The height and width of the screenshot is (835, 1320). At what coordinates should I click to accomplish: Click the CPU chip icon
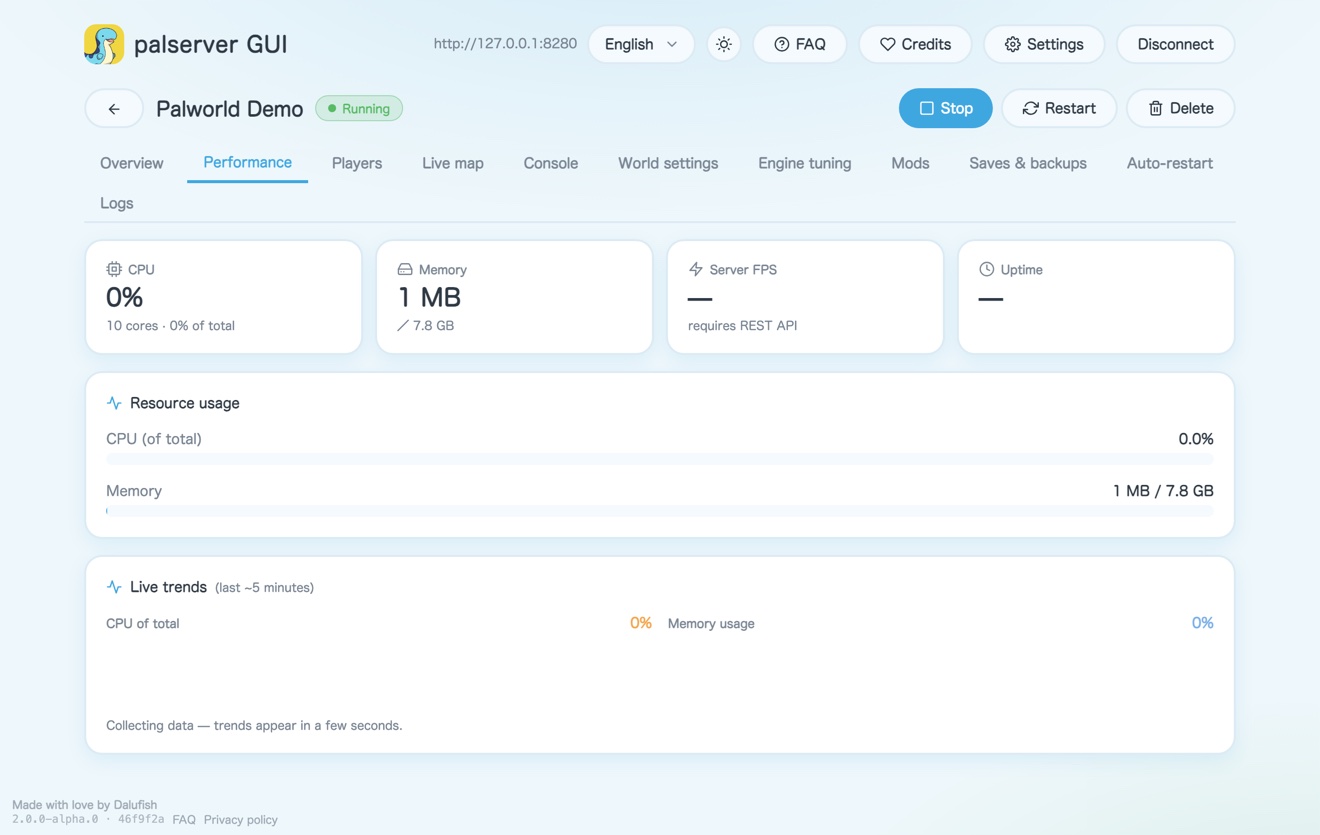coord(114,269)
